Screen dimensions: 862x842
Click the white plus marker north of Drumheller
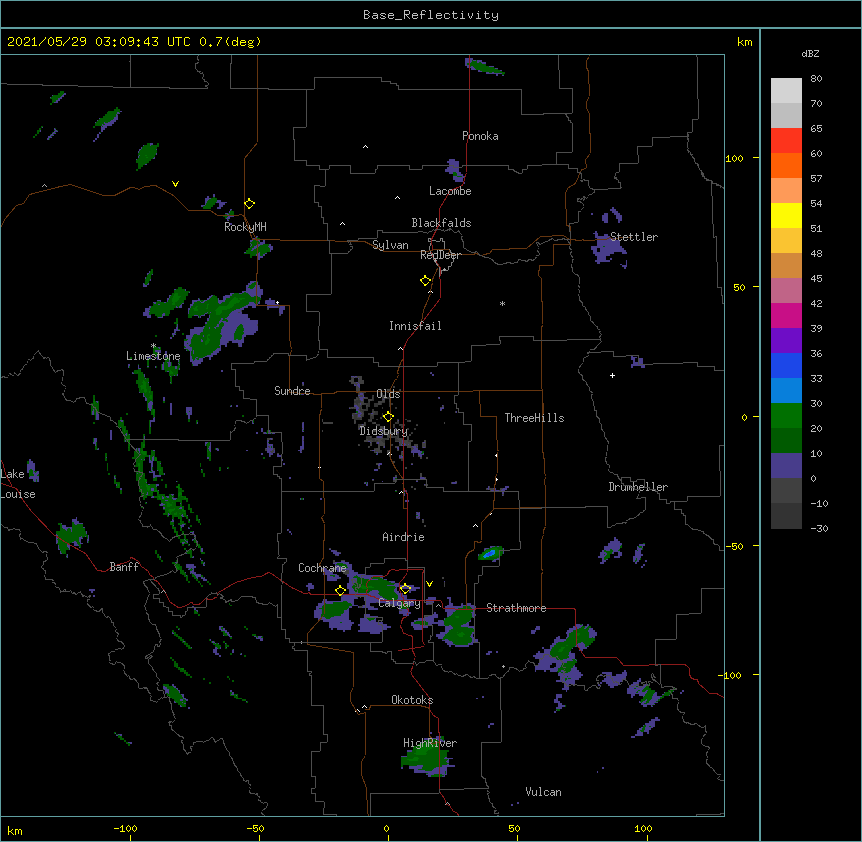tap(612, 375)
